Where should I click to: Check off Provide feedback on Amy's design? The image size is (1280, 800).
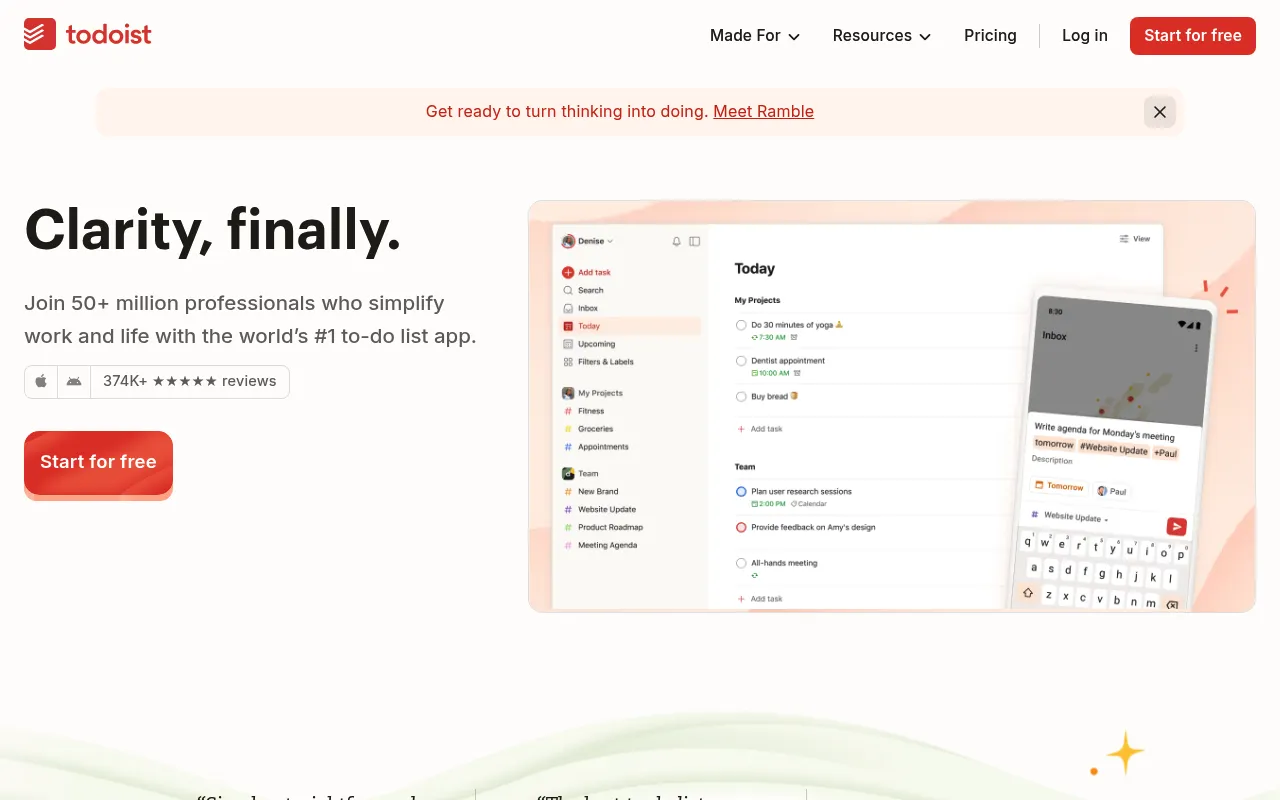coord(741,527)
